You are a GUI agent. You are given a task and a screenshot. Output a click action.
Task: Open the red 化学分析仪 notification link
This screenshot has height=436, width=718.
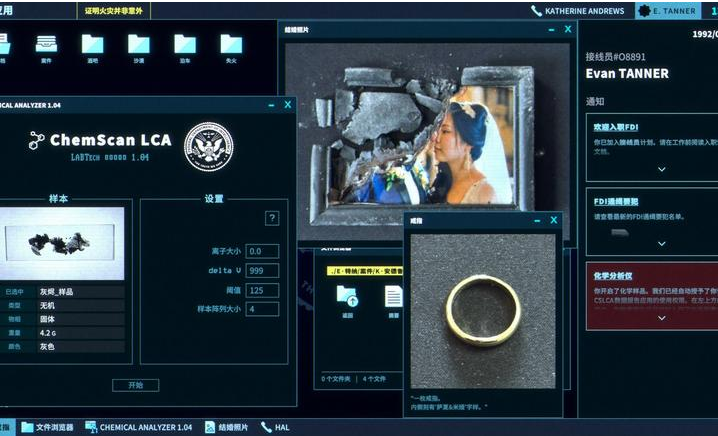pos(613,276)
